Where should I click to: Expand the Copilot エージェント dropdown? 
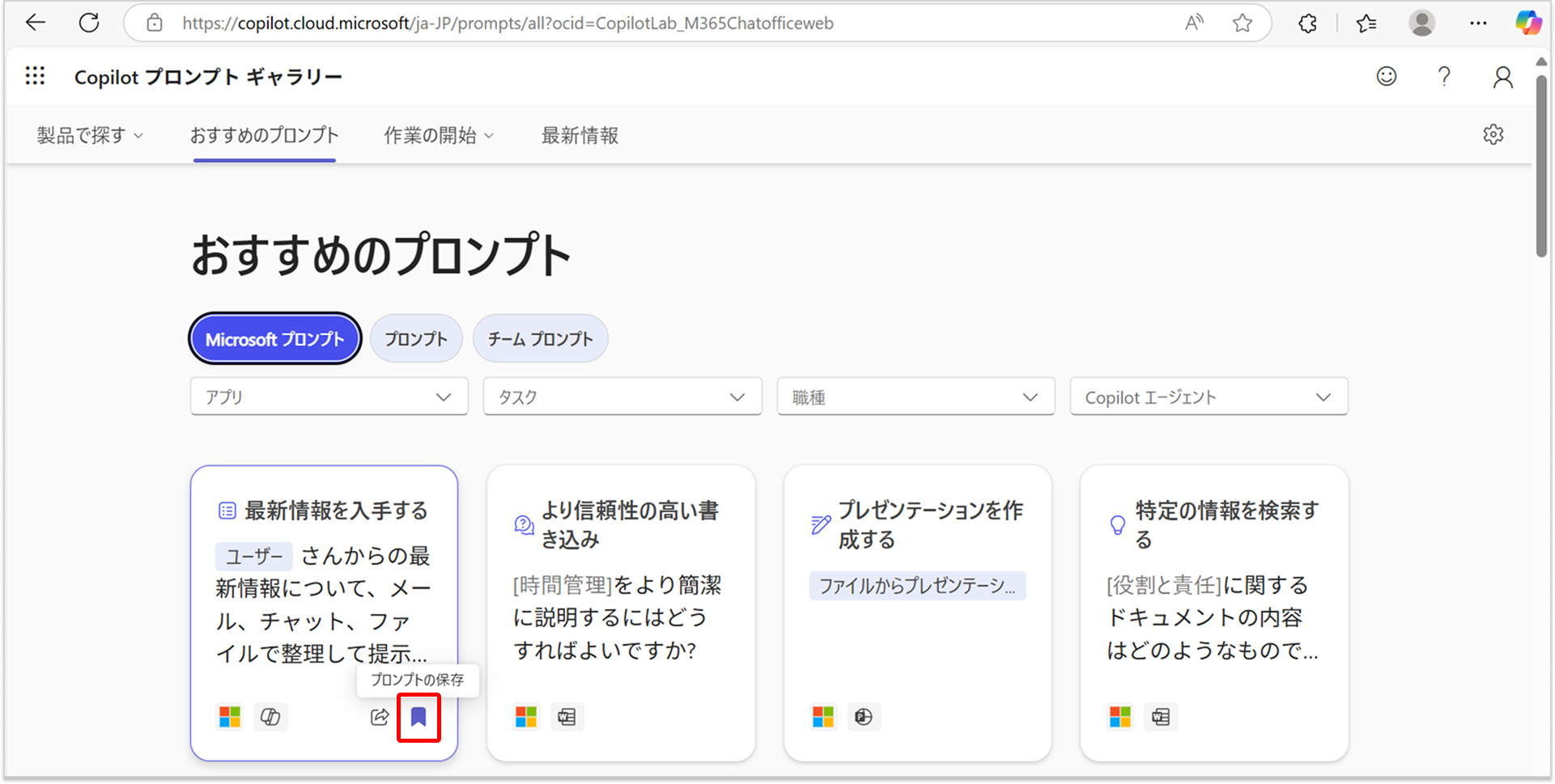1208,396
